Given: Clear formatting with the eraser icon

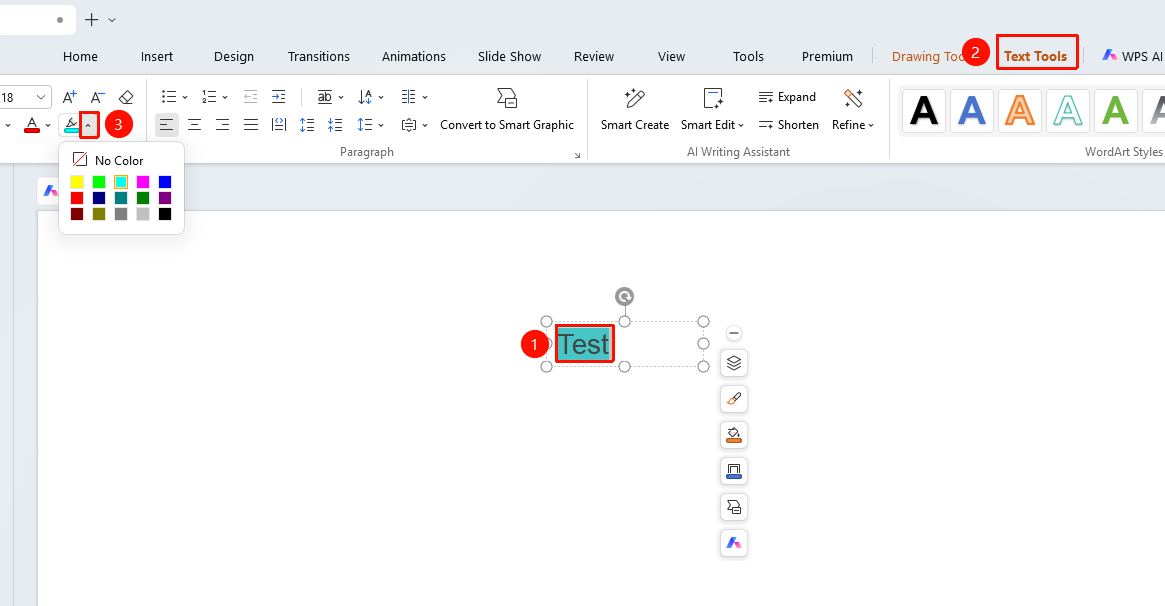Looking at the screenshot, I should (x=126, y=97).
